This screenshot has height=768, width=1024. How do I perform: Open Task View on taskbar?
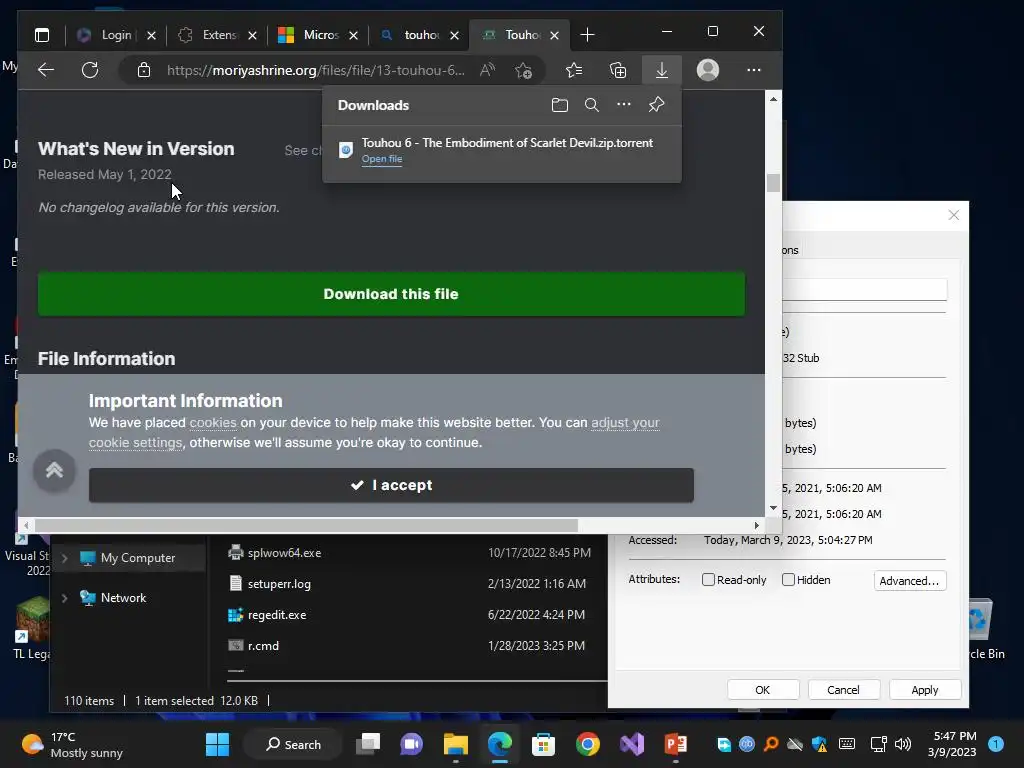[368, 744]
